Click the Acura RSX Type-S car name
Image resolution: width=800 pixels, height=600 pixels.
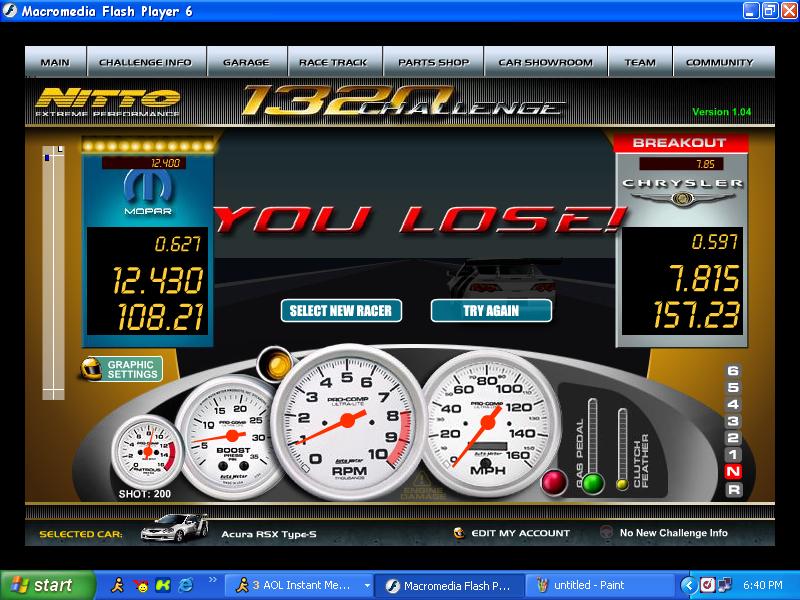269,534
